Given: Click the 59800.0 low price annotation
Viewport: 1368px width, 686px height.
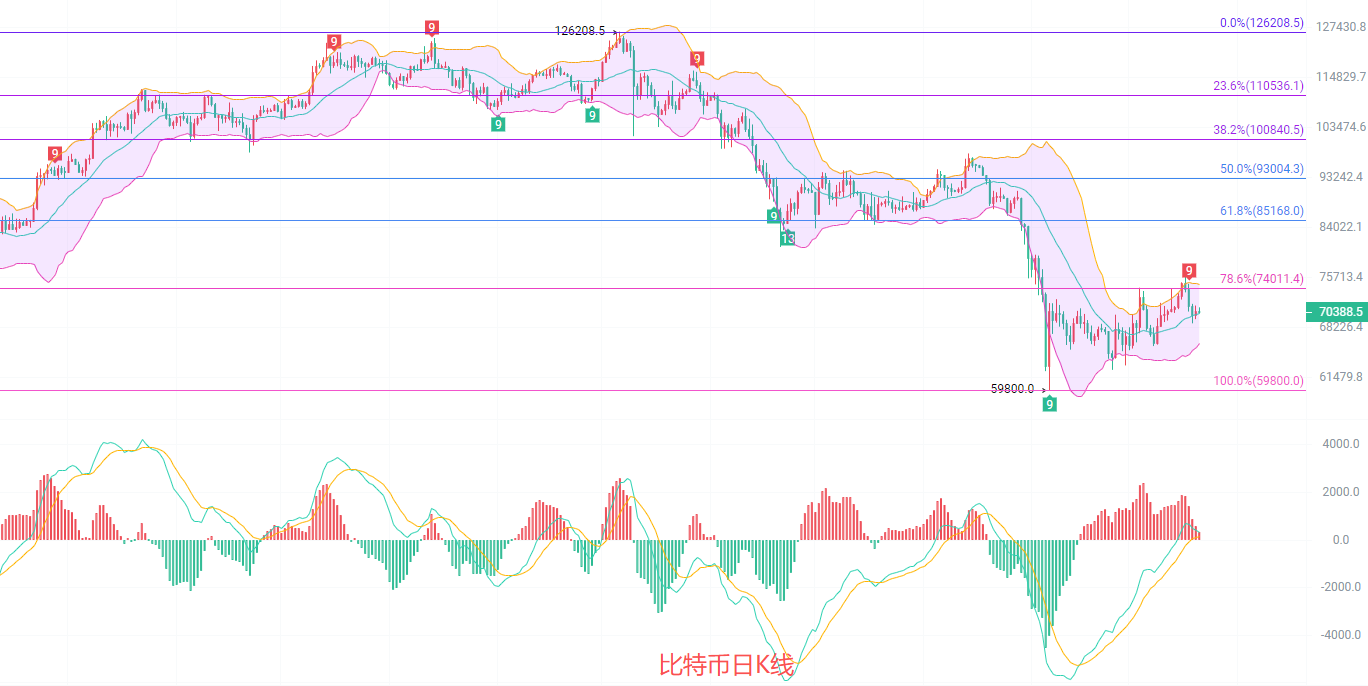Looking at the screenshot, I should pyautogui.click(x=1012, y=389).
